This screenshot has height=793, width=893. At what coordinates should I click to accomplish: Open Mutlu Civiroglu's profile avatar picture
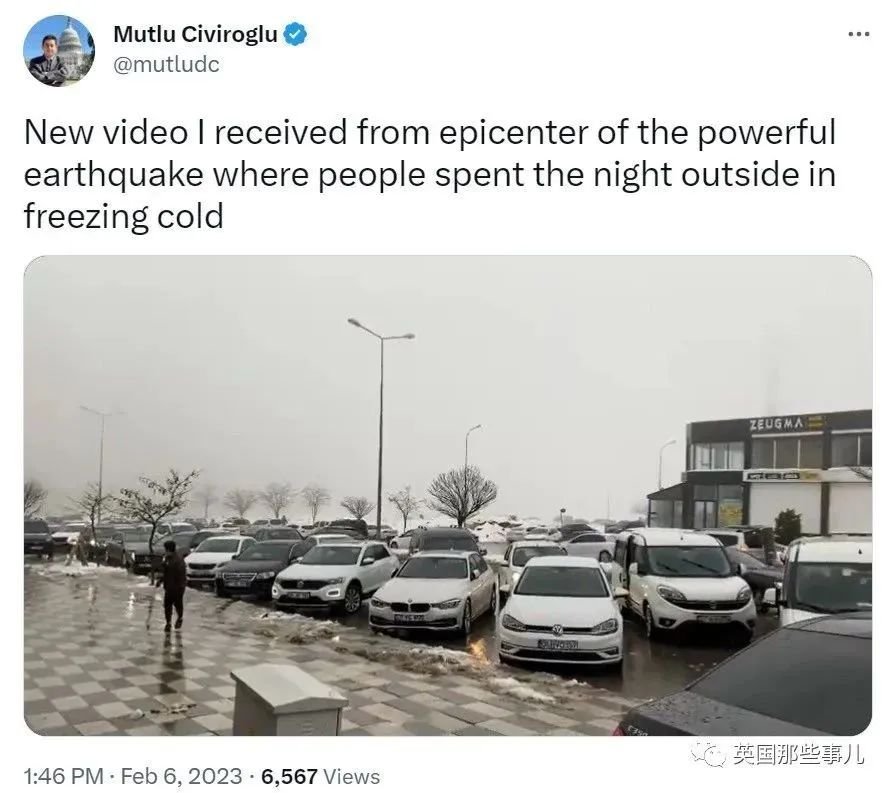tap(59, 51)
